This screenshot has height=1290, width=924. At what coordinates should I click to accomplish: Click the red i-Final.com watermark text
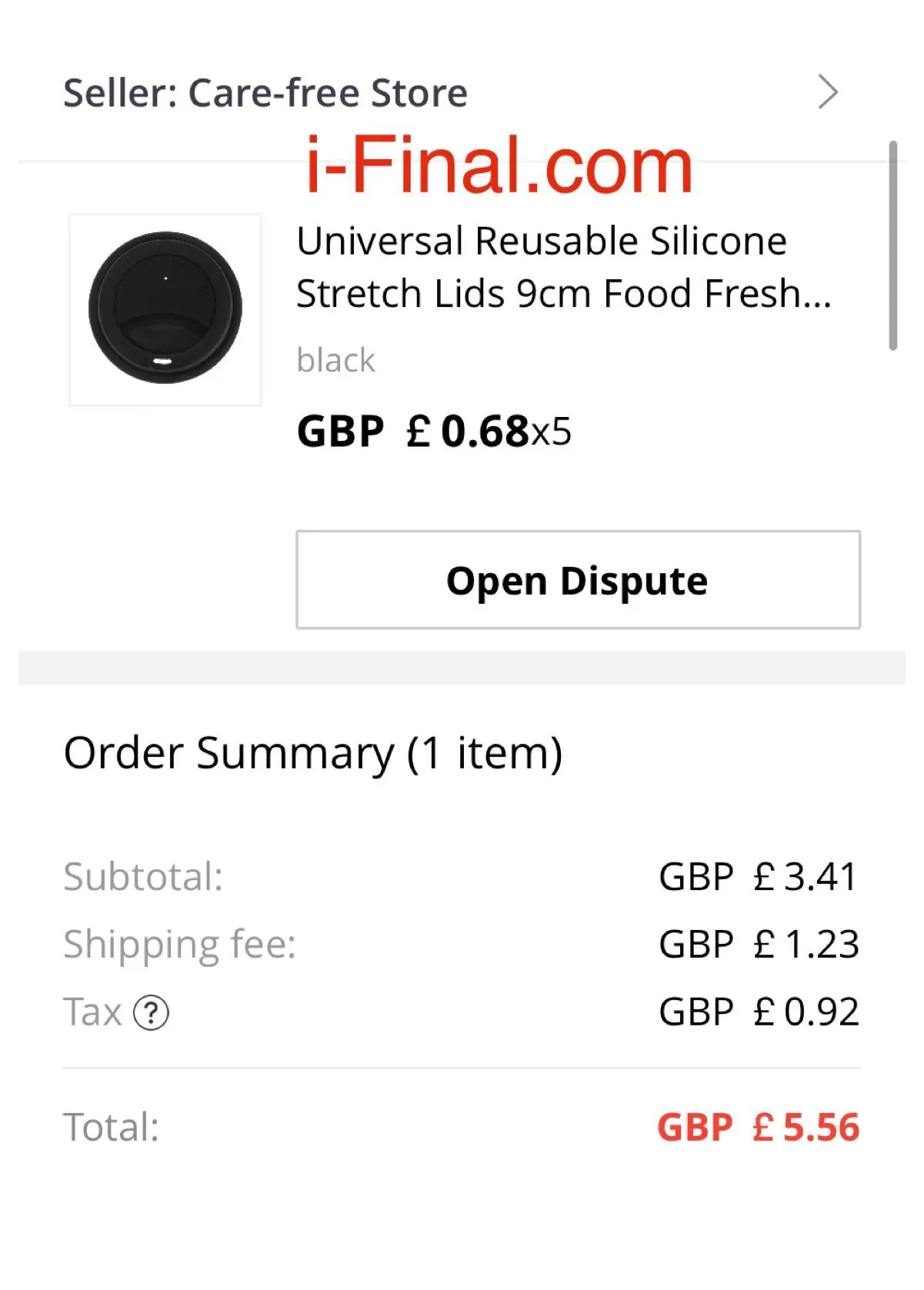pos(499,165)
